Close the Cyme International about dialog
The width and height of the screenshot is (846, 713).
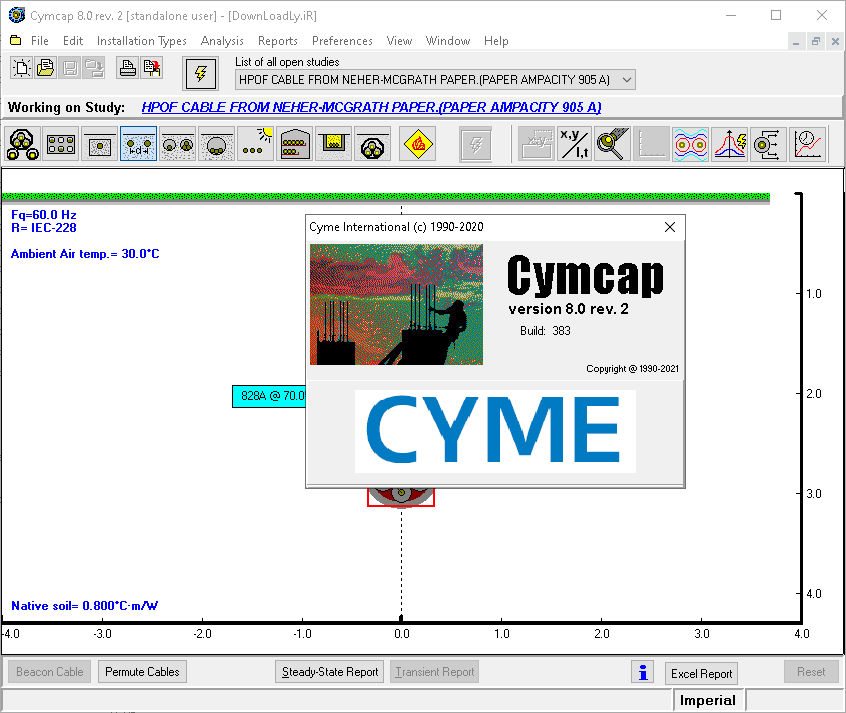point(670,227)
